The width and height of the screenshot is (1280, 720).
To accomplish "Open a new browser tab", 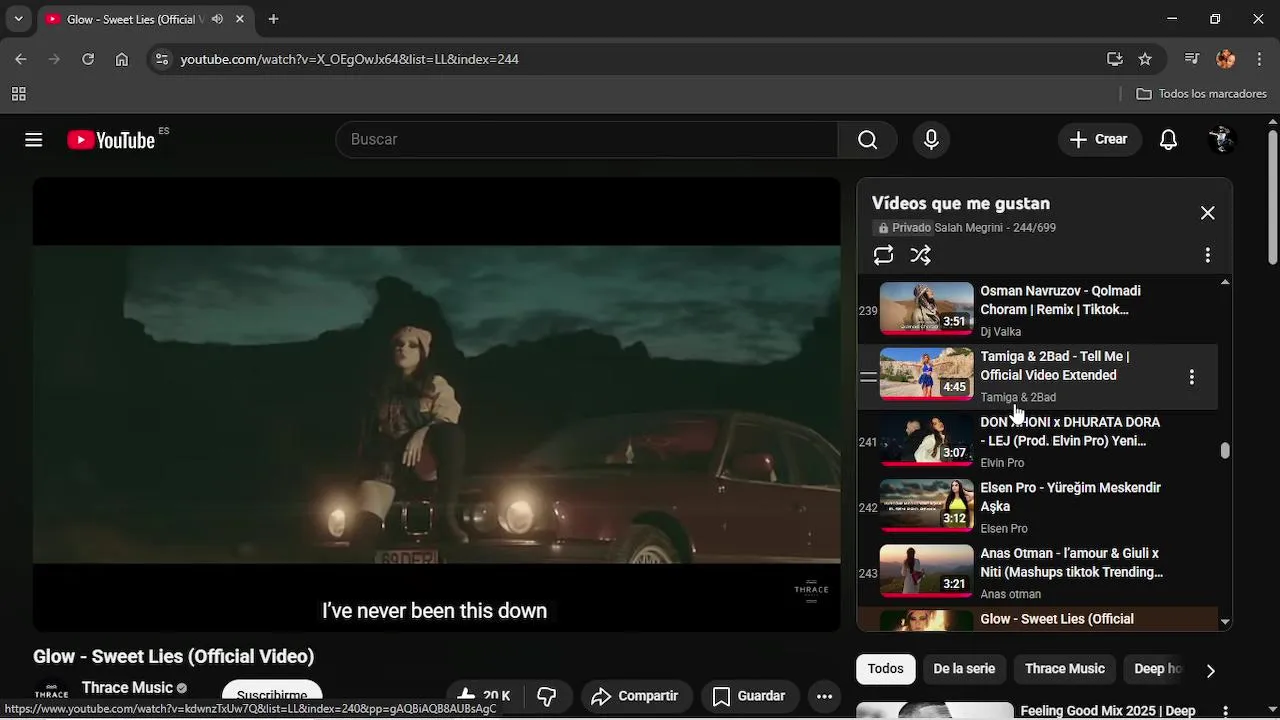I will tap(273, 19).
